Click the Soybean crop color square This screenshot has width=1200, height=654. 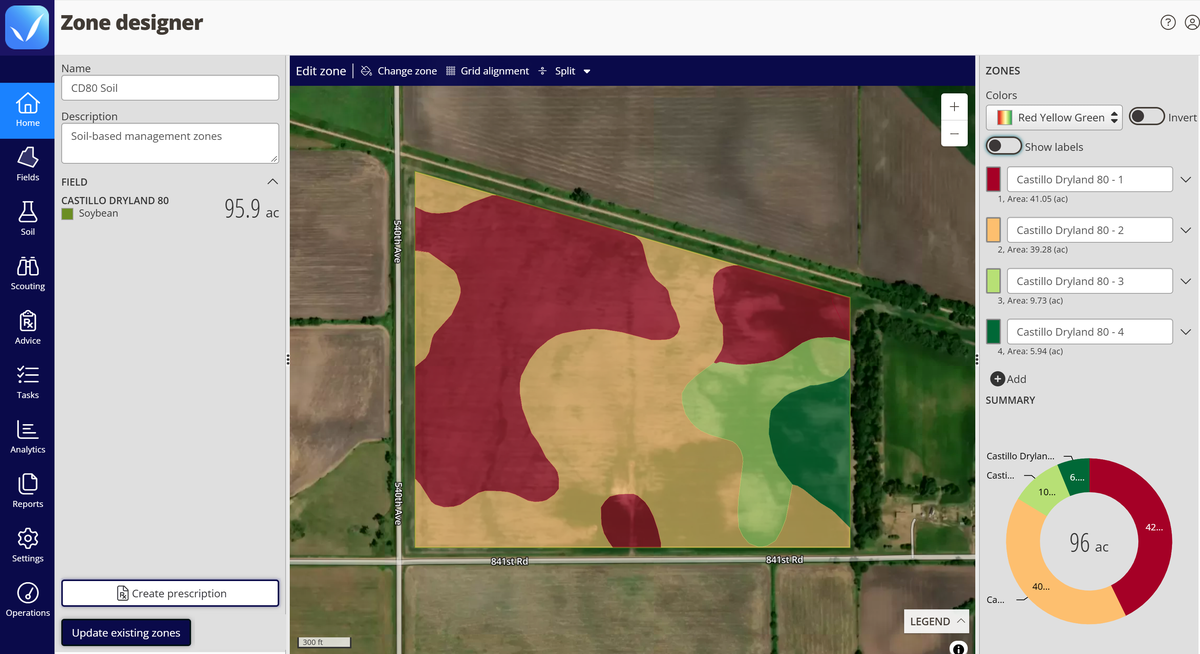point(67,214)
